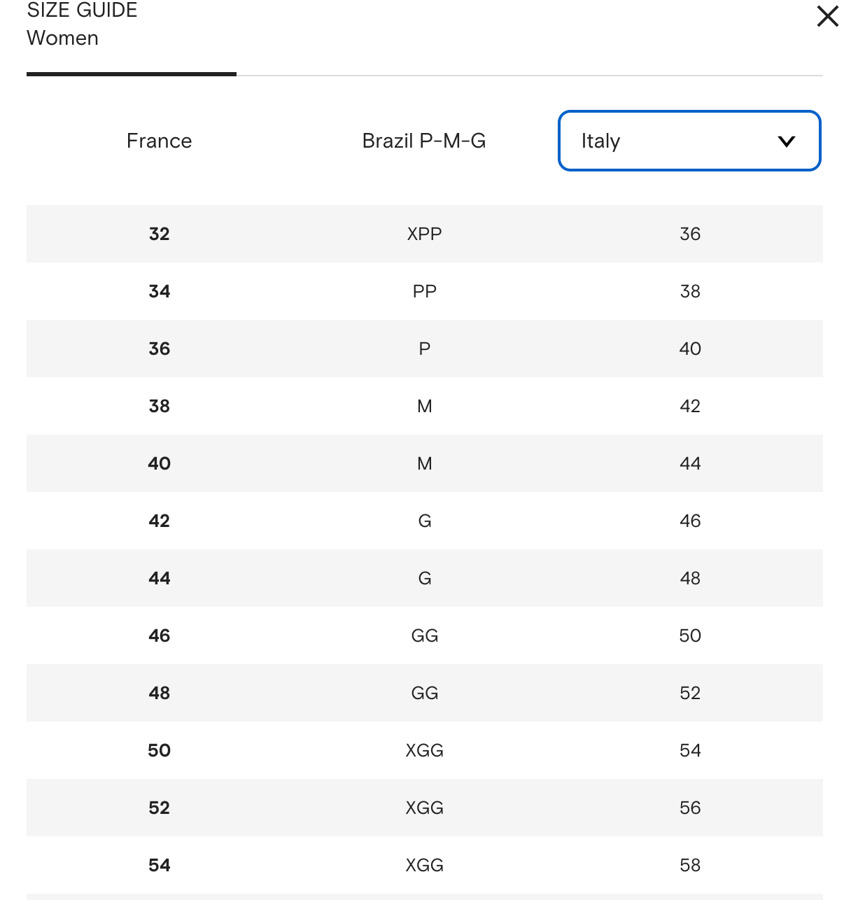
Task: Select the Italy size 40 cell
Action: click(690, 349)
